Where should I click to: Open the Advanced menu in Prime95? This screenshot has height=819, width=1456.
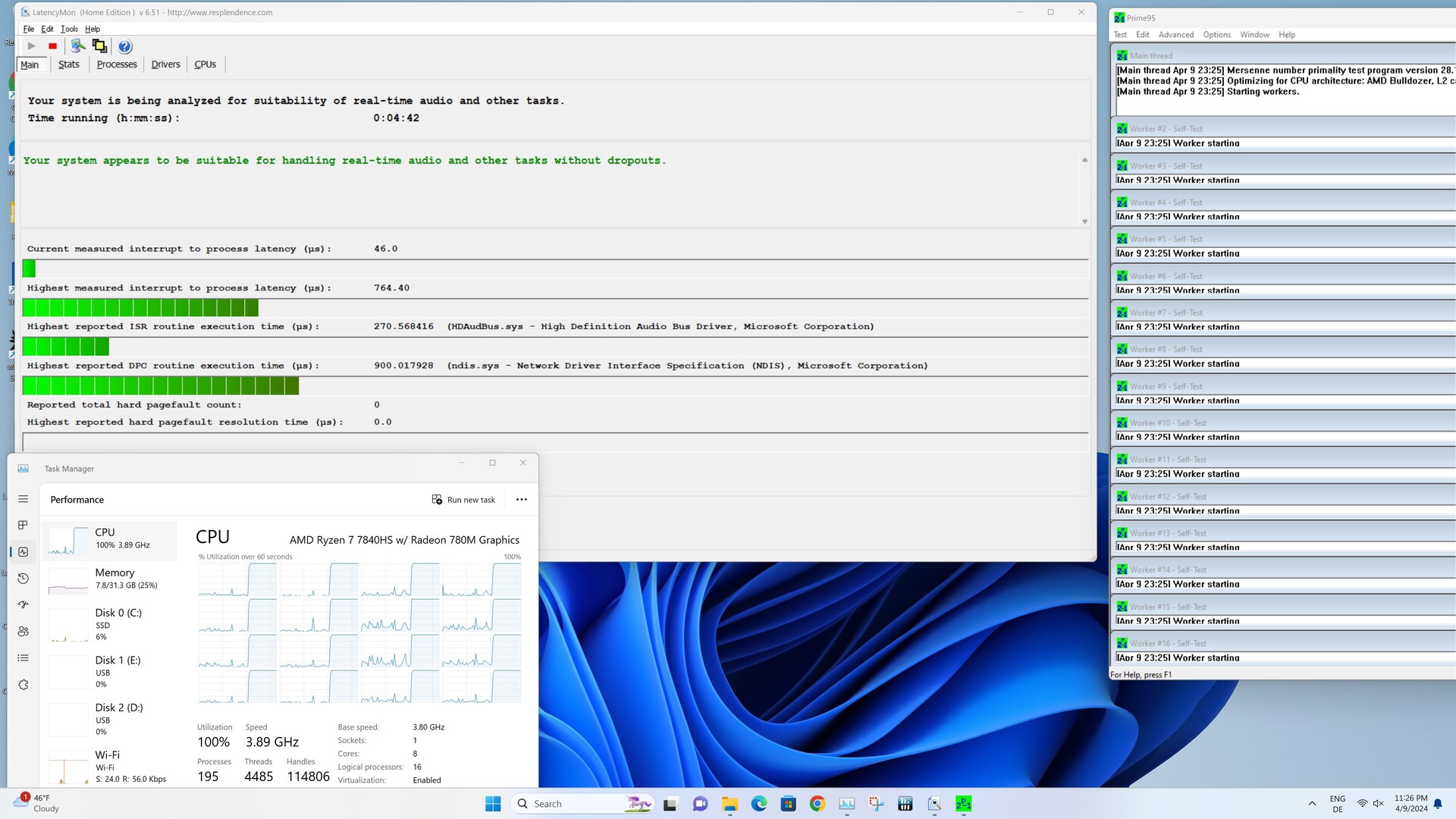(1176, 35)
